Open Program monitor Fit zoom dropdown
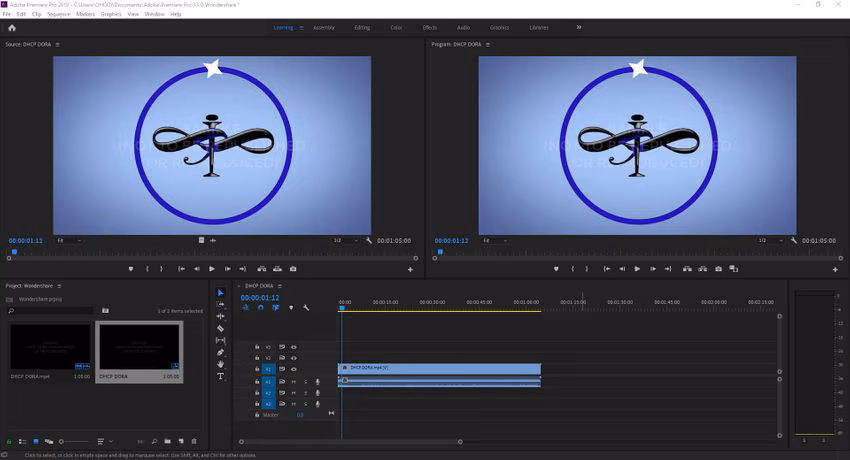The width and height of the screenshot is (850, 460). [x=495, y=241]
